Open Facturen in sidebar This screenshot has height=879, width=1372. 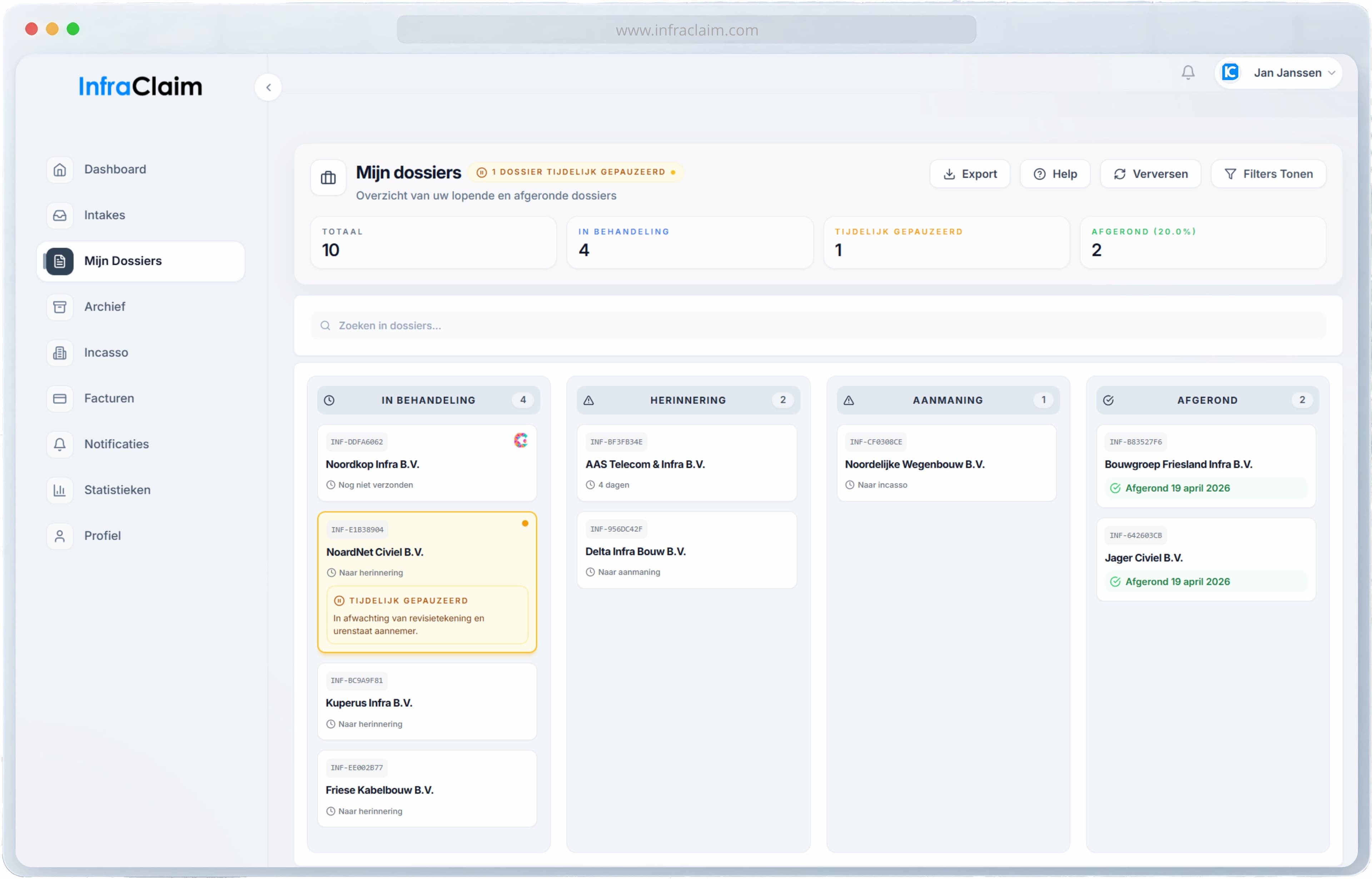(140, 398)
